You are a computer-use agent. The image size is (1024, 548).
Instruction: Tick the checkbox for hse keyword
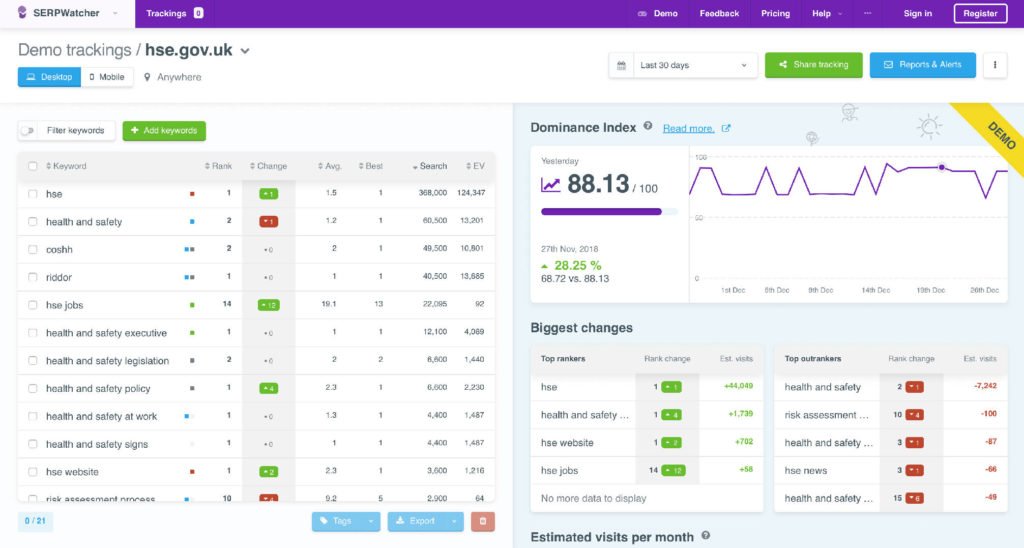33,194
